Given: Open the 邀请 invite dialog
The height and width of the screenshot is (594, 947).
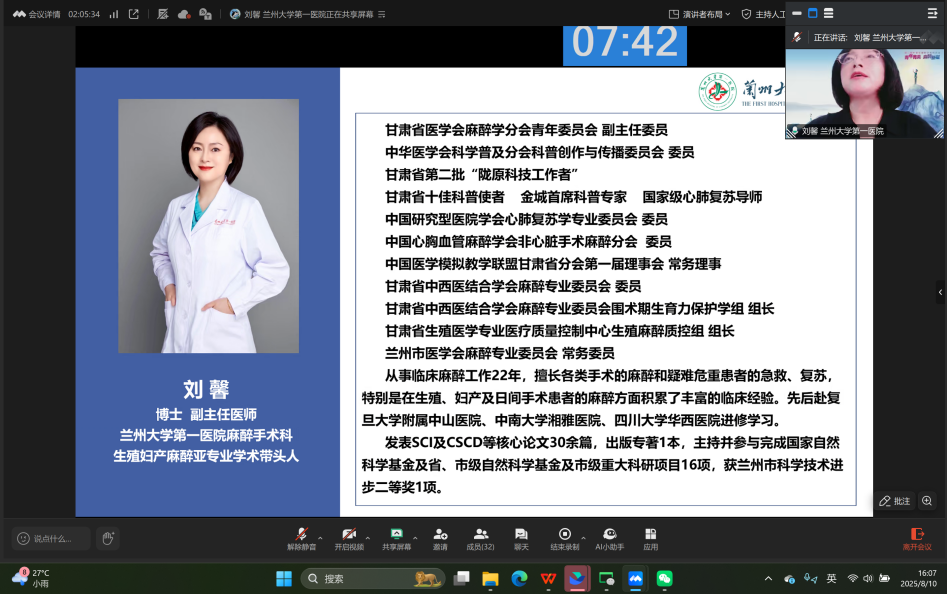Looking at the screenshot, I should 440,538.
